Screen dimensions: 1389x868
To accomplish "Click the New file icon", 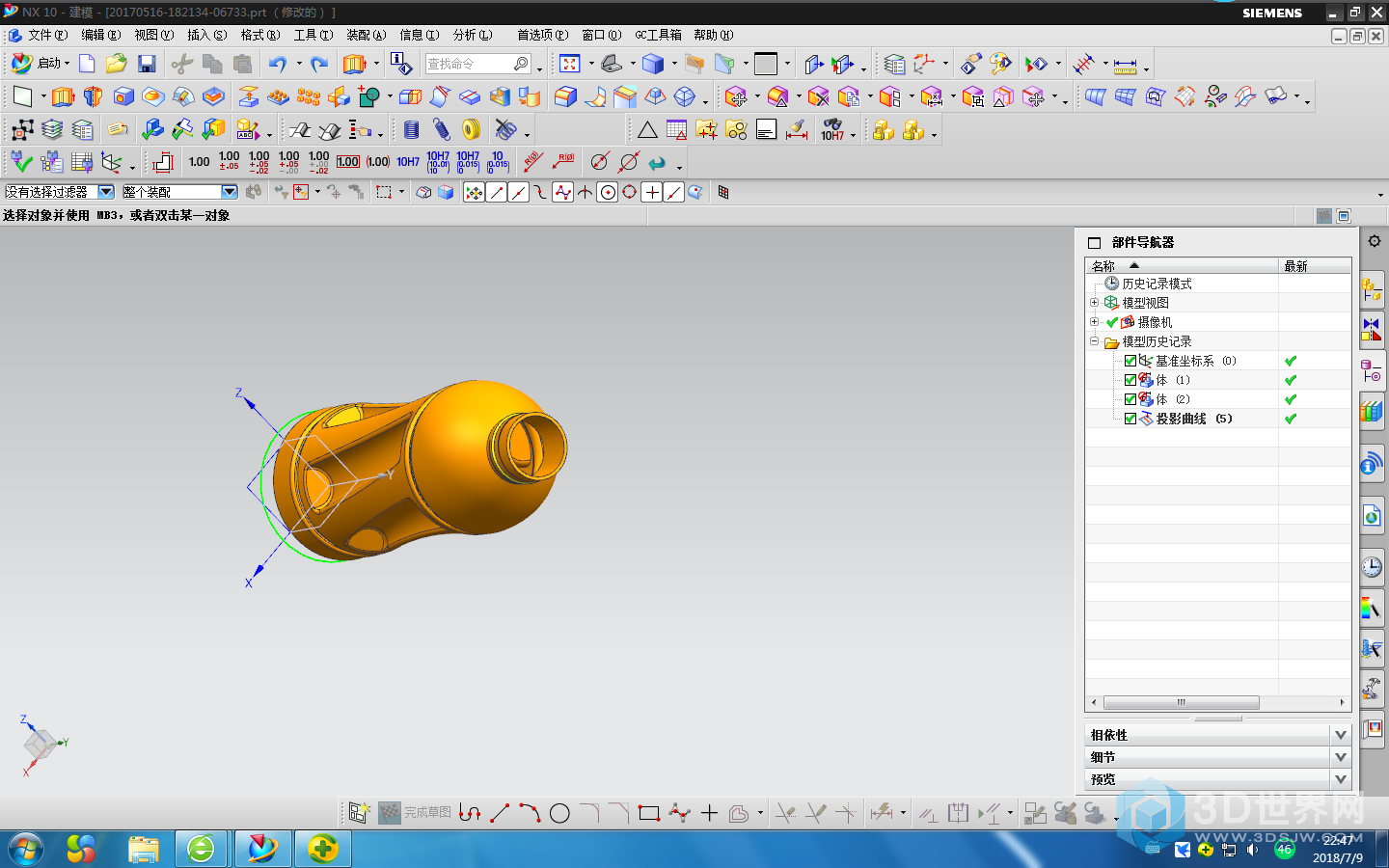I will 87,64.
